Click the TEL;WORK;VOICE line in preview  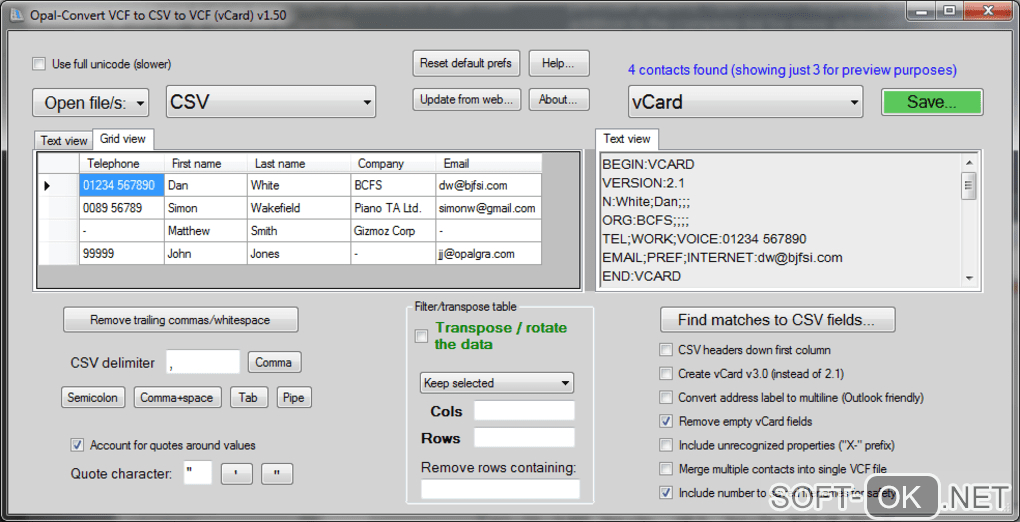pos(704,239)
